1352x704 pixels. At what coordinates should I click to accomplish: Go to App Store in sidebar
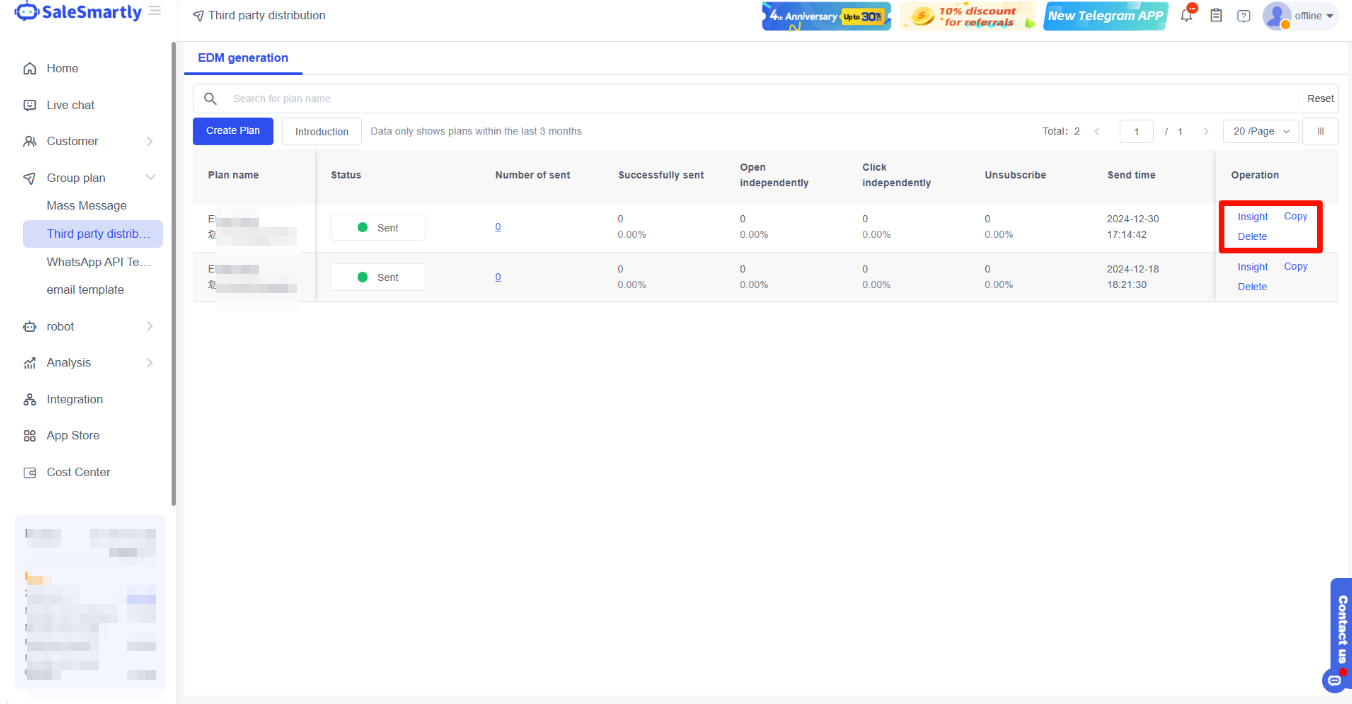73,435
